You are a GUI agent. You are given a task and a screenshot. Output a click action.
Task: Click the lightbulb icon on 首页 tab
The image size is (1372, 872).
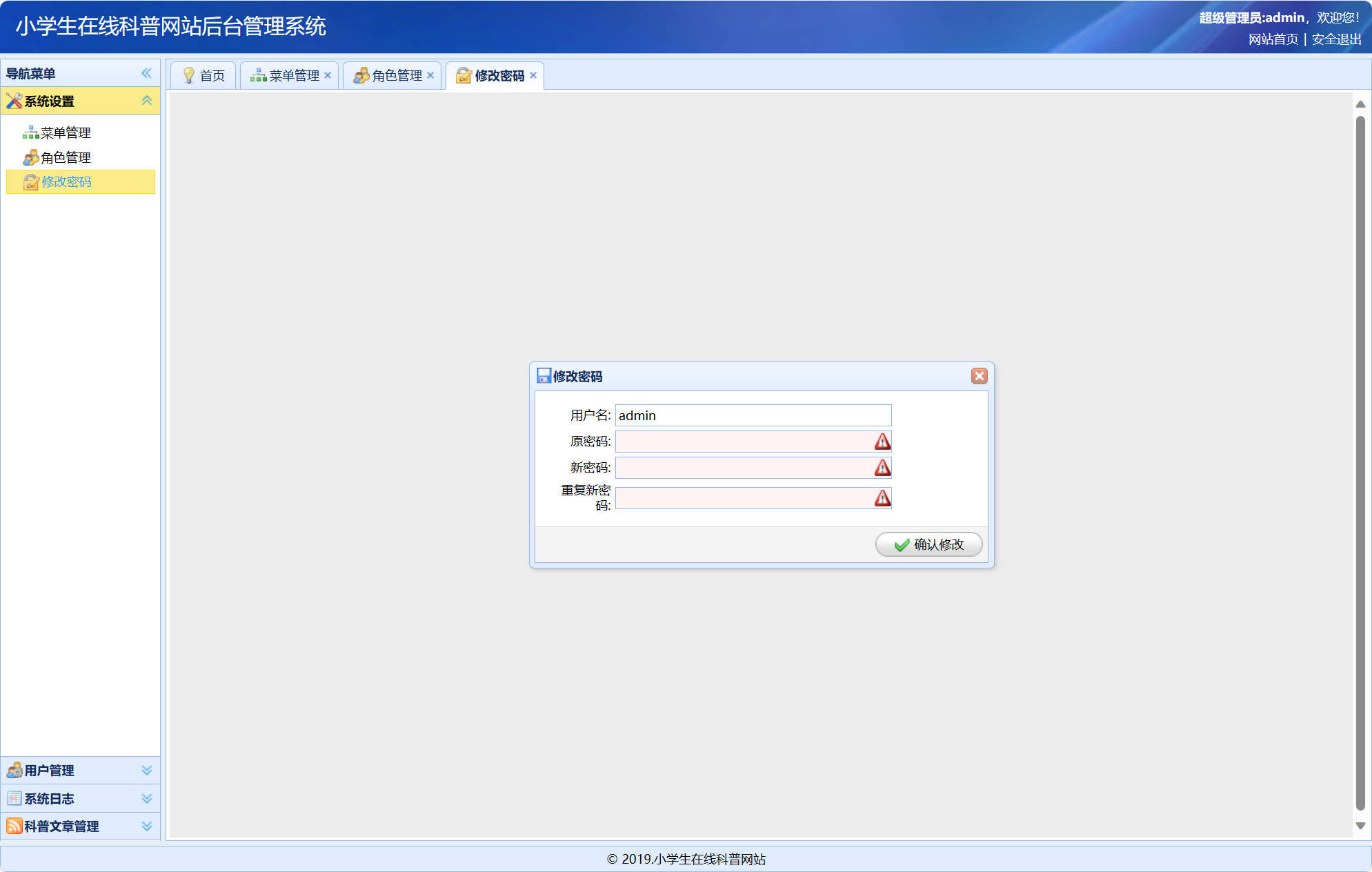(x=188, y=75)
